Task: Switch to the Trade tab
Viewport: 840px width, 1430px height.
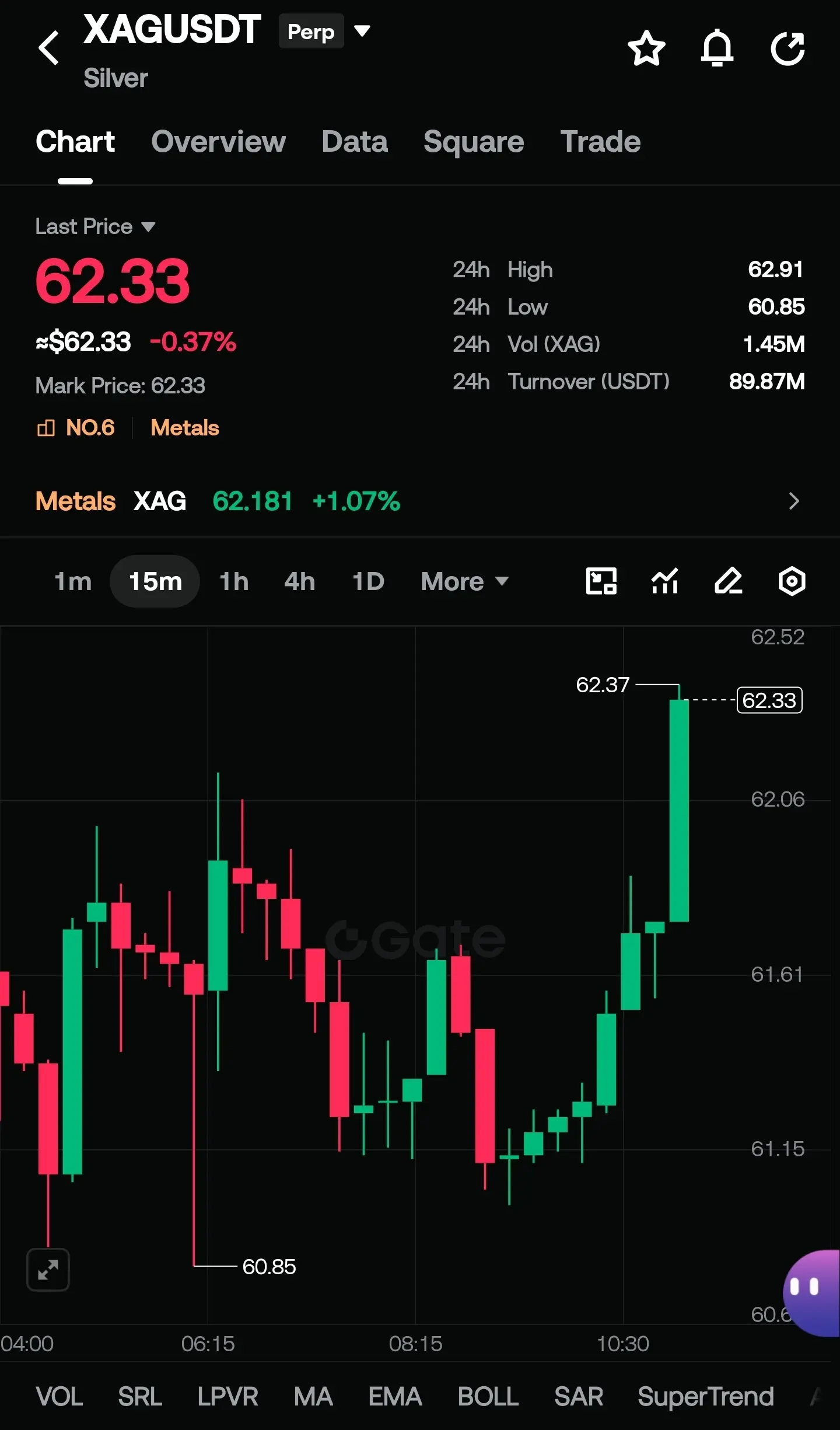Action: [600, 142]
